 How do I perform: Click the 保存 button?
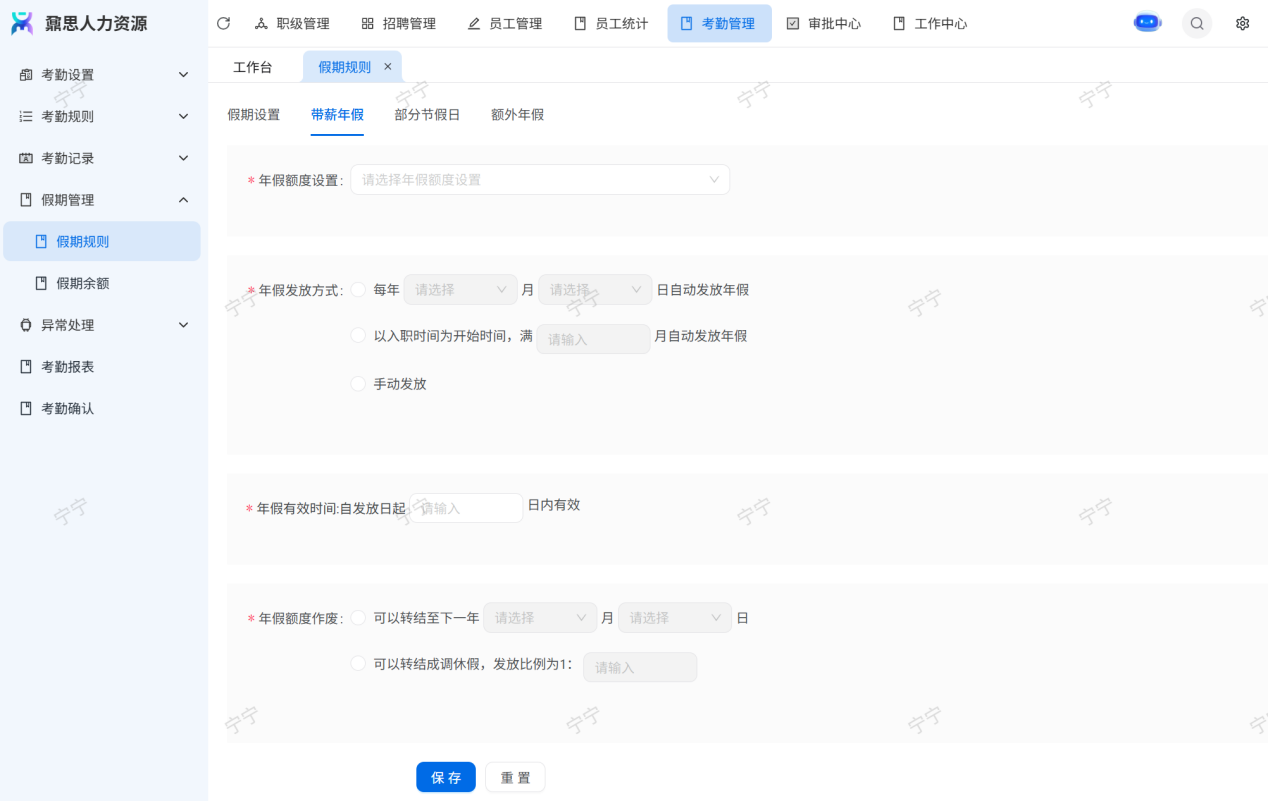pos(446,777)
